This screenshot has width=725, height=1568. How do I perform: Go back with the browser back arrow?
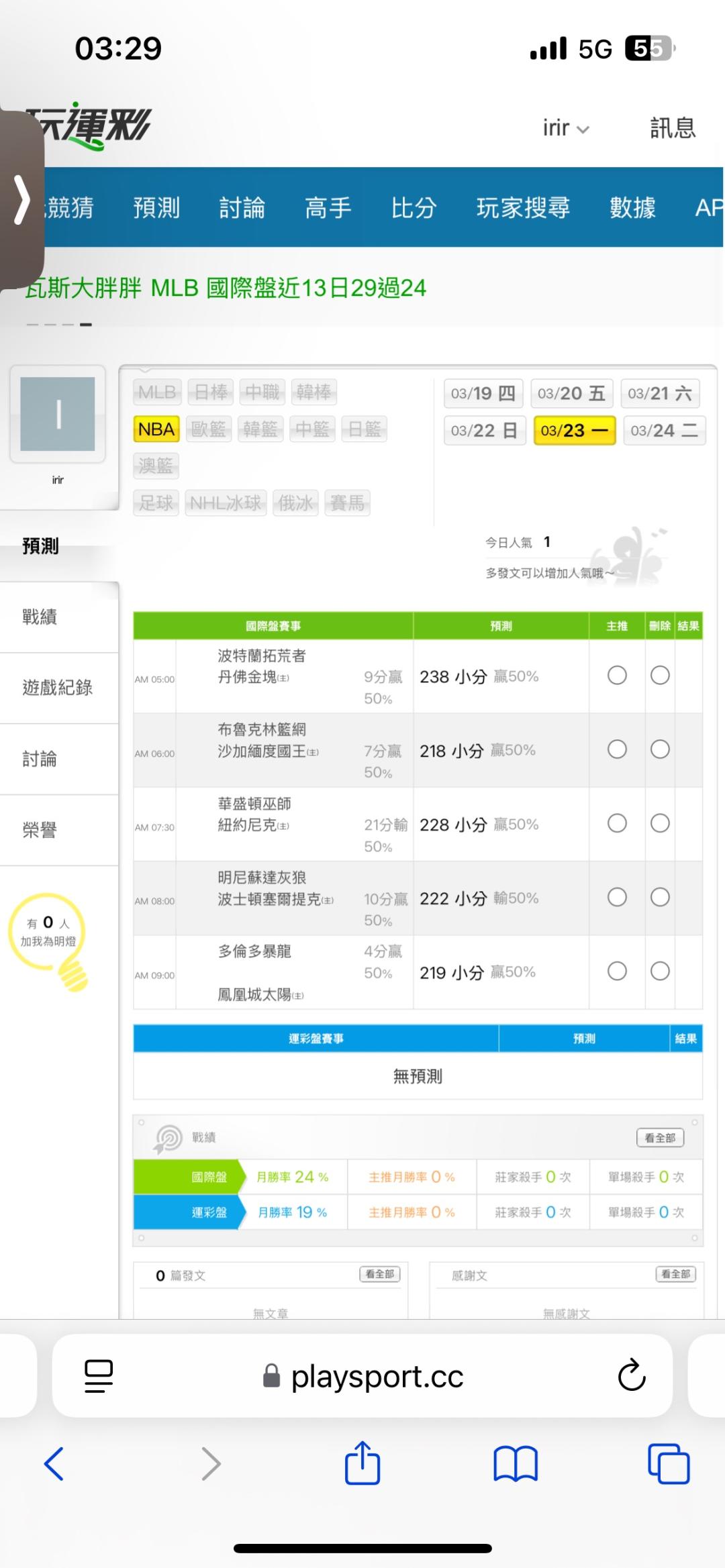tap(54, 1463)
